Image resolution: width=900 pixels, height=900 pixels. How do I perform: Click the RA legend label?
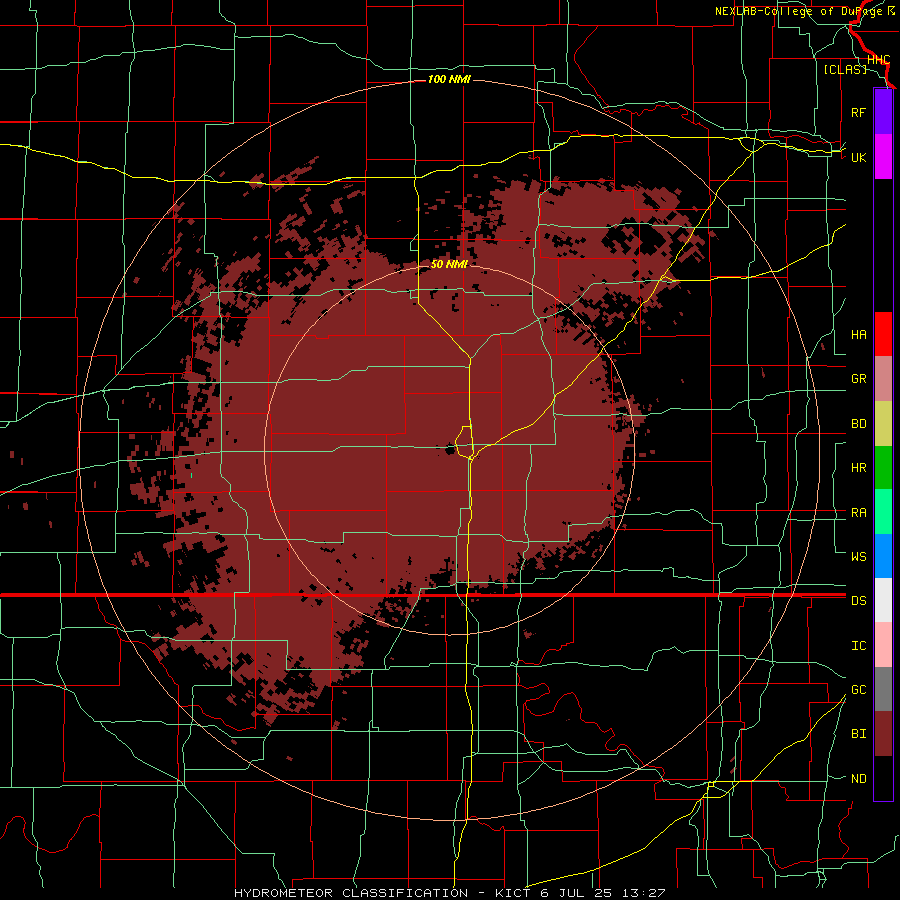[858, 513]
